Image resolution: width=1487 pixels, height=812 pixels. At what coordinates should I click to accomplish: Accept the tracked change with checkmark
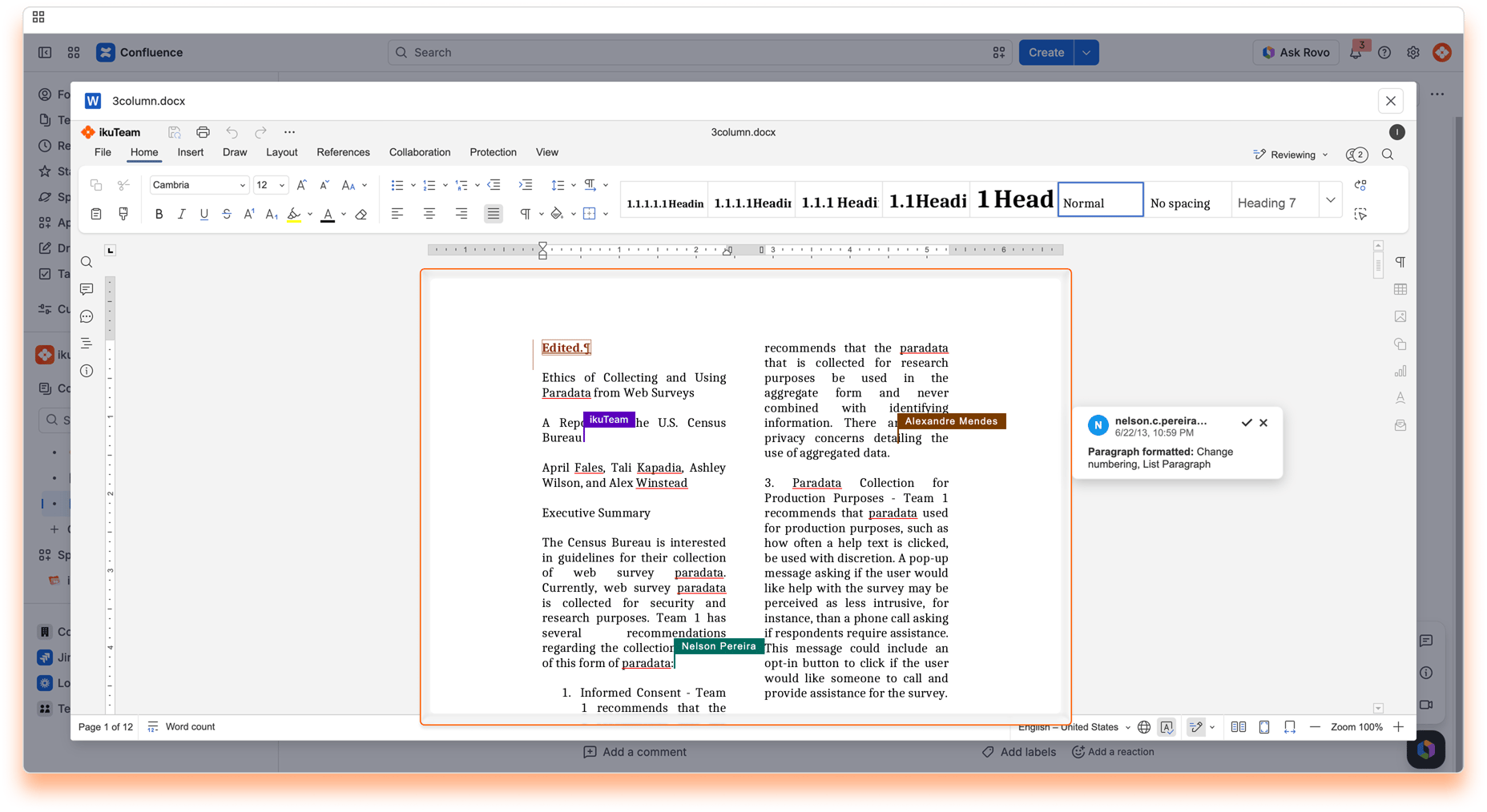click(x=1247, y=422)
